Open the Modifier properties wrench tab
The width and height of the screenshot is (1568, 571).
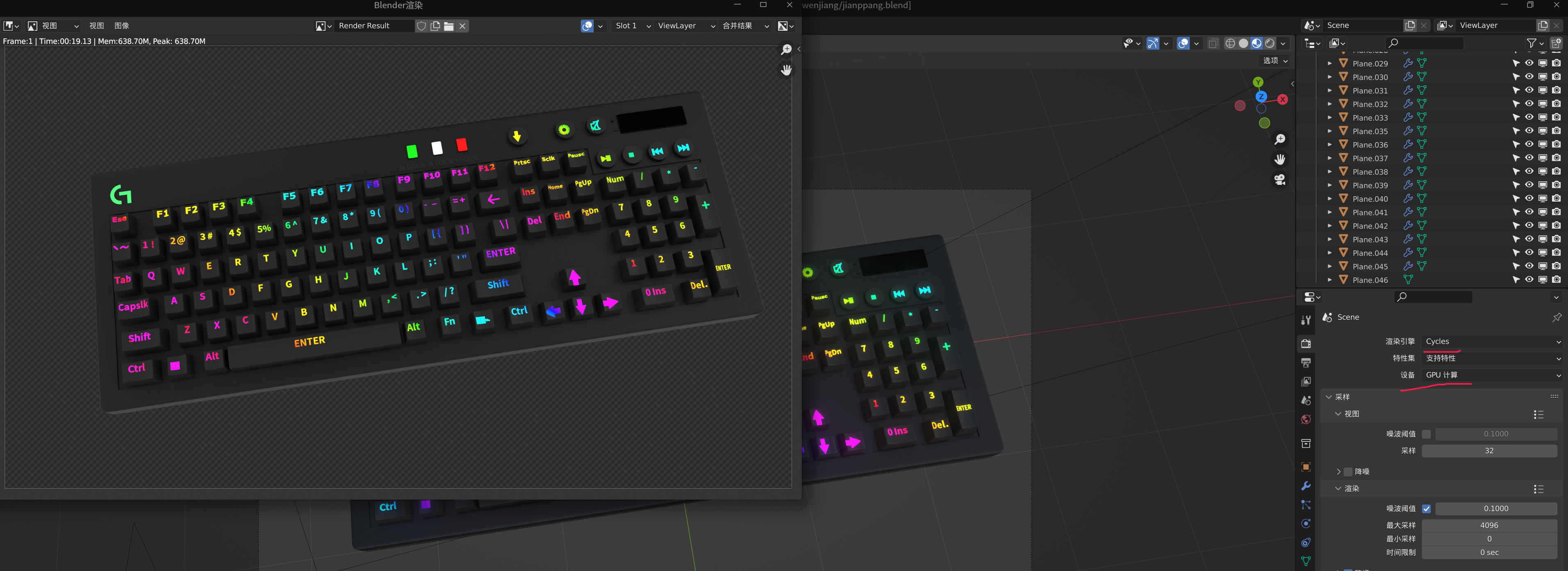pos(1306,486)
